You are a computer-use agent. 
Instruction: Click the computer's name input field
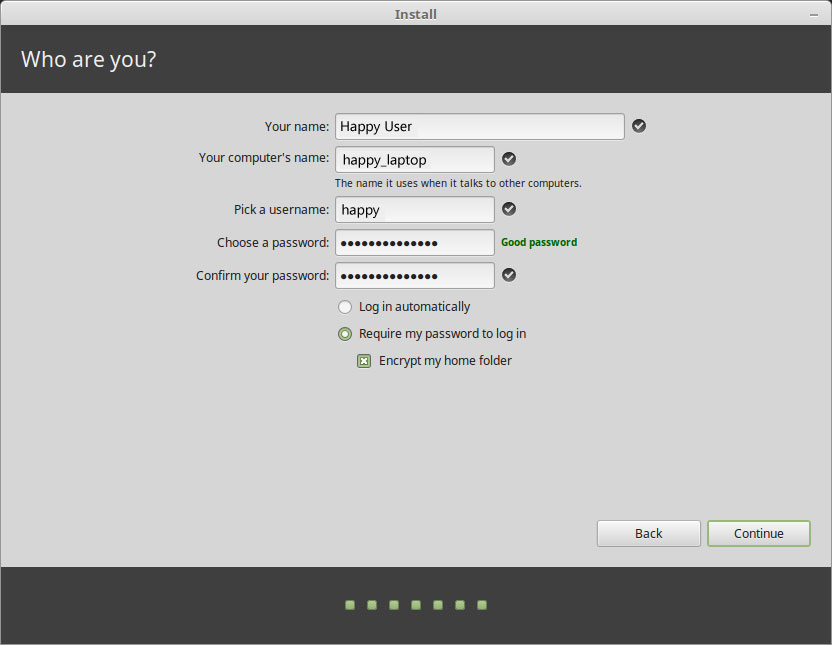coord(414,158)
